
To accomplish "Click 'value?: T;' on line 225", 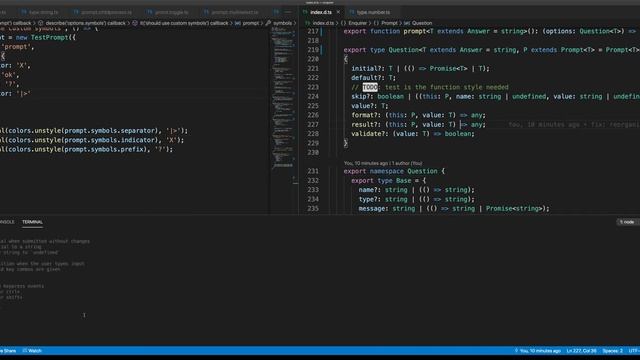I will [370, 106].
